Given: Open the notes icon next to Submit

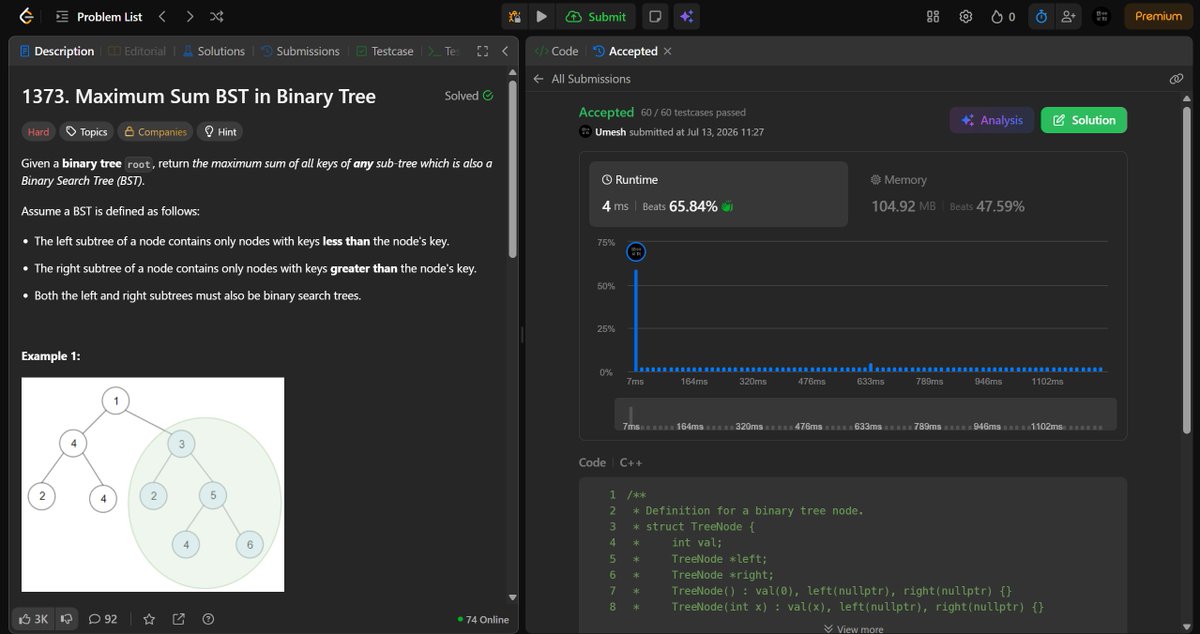Looking at the screenshot, I should 654,17.
